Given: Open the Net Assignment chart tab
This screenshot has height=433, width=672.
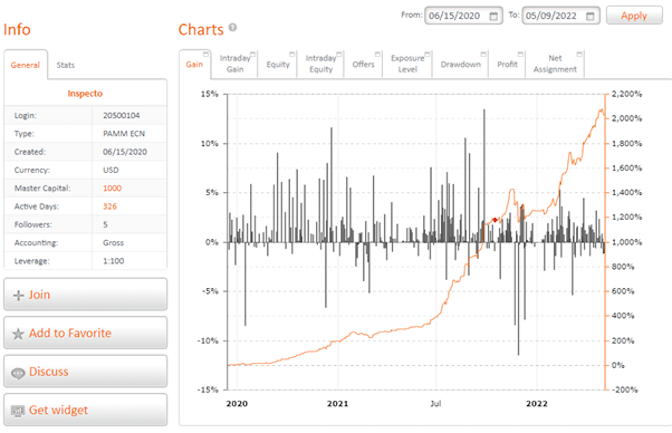Looking at the screenshot, I should click(x=555, y=64).
